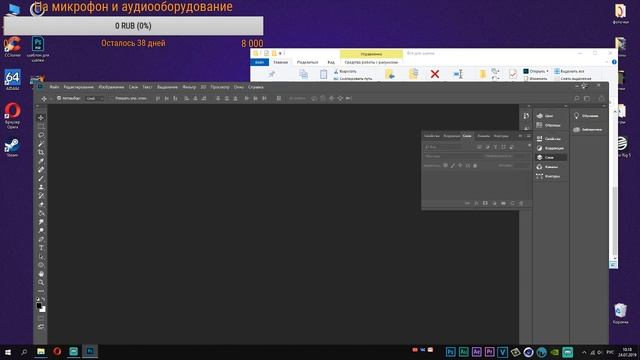
Task: Click the Файл button in Explorer
Action: coord(260,62)
